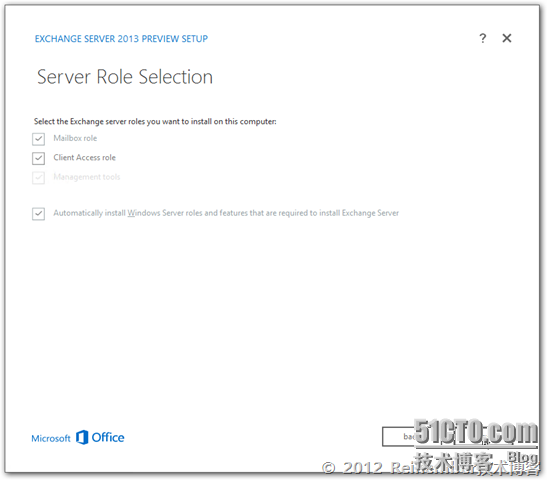Viewport: 547px width, 480px height.
Task: Uncheck automatically install Windows Server roles checkbox
Action: [38, 214]
